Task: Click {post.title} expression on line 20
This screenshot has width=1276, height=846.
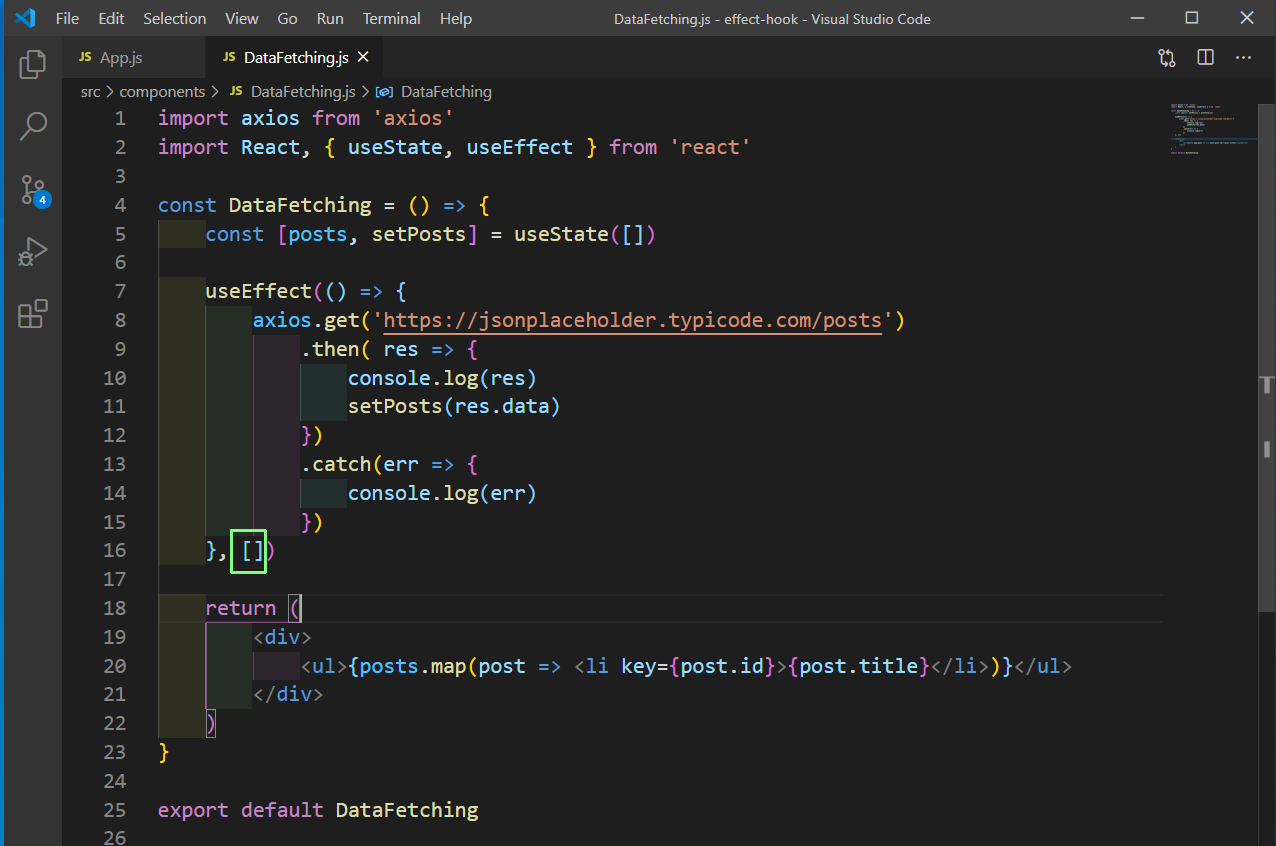Action: coord(860,666)
